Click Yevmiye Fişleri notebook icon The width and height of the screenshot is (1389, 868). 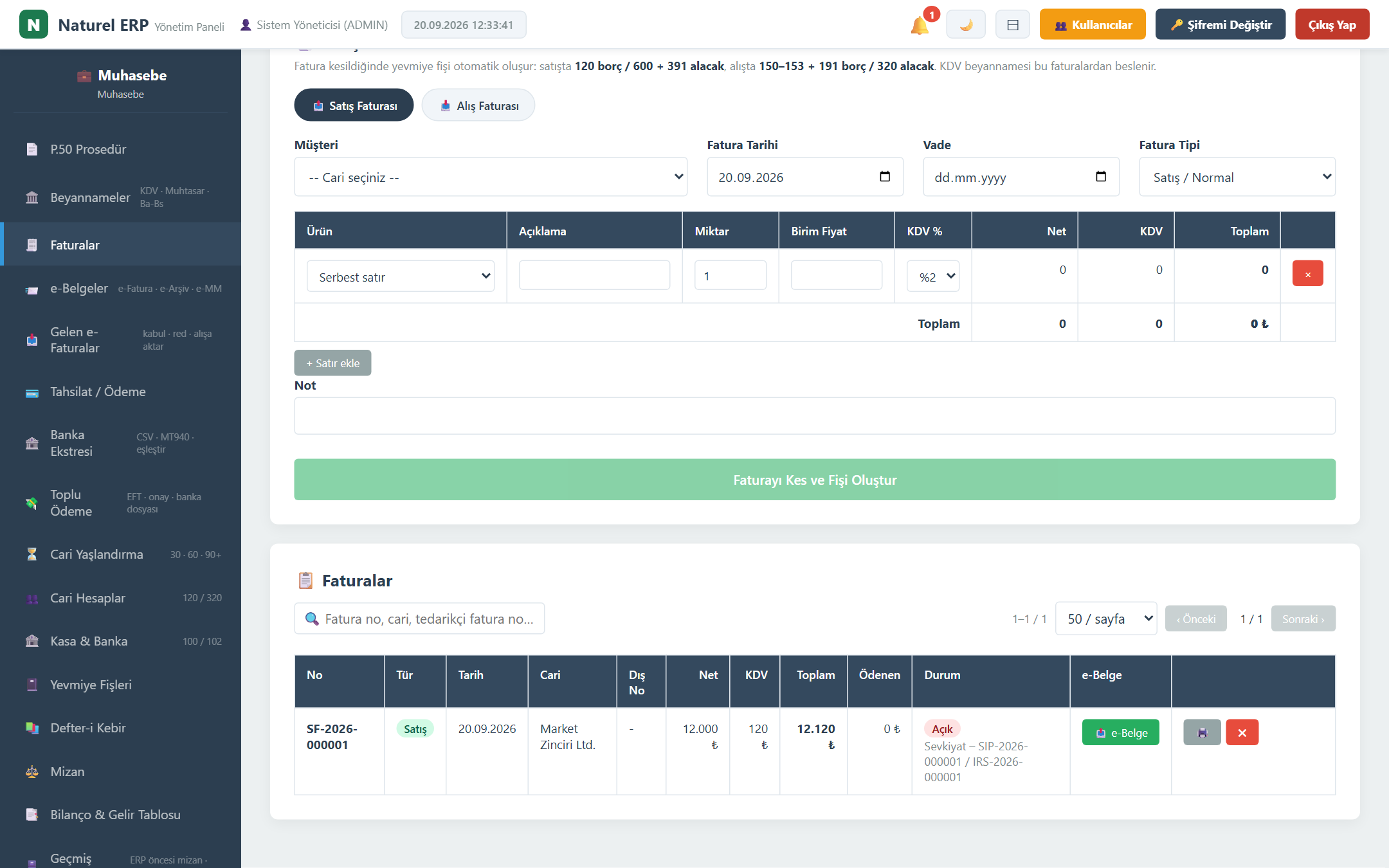32,685
